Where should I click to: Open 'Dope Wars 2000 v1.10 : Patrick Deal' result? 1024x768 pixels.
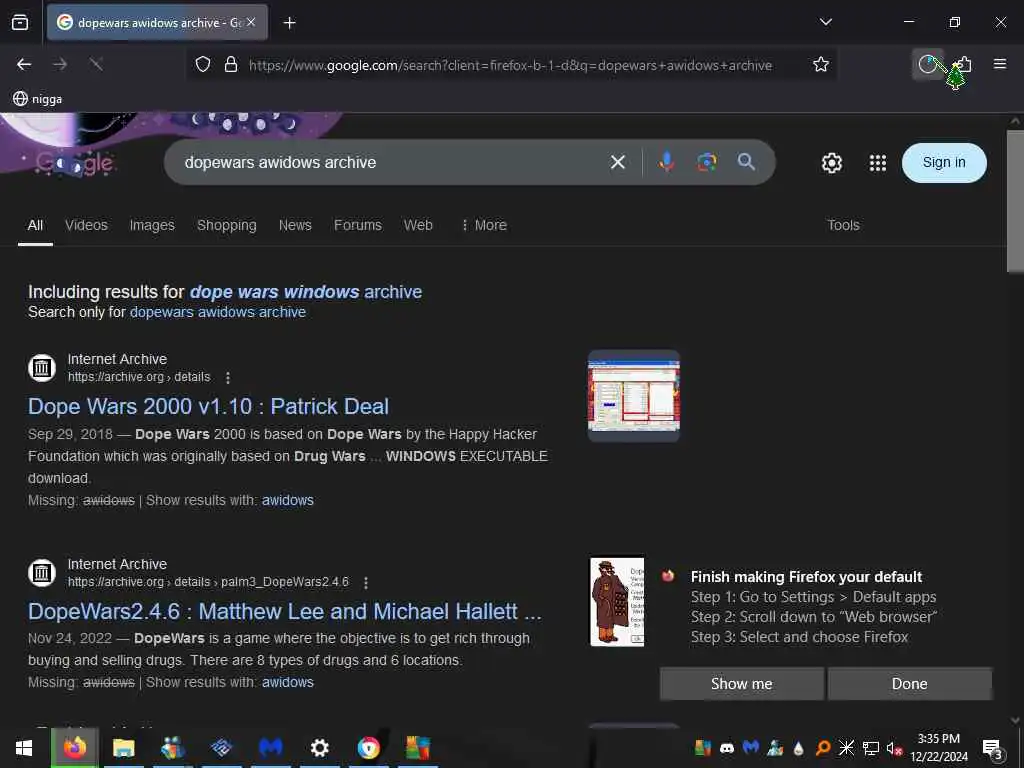click(208, 406)
